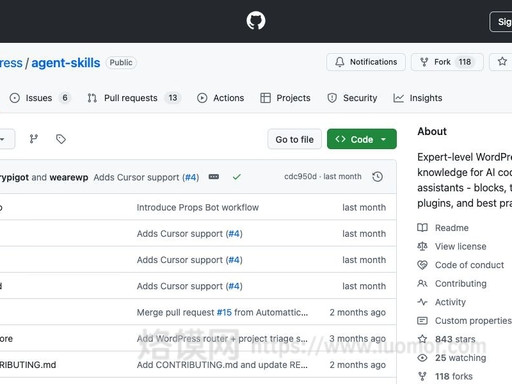Click the Issues circle icon
This screenshot has width=512, height=384.
coord(15,98)
